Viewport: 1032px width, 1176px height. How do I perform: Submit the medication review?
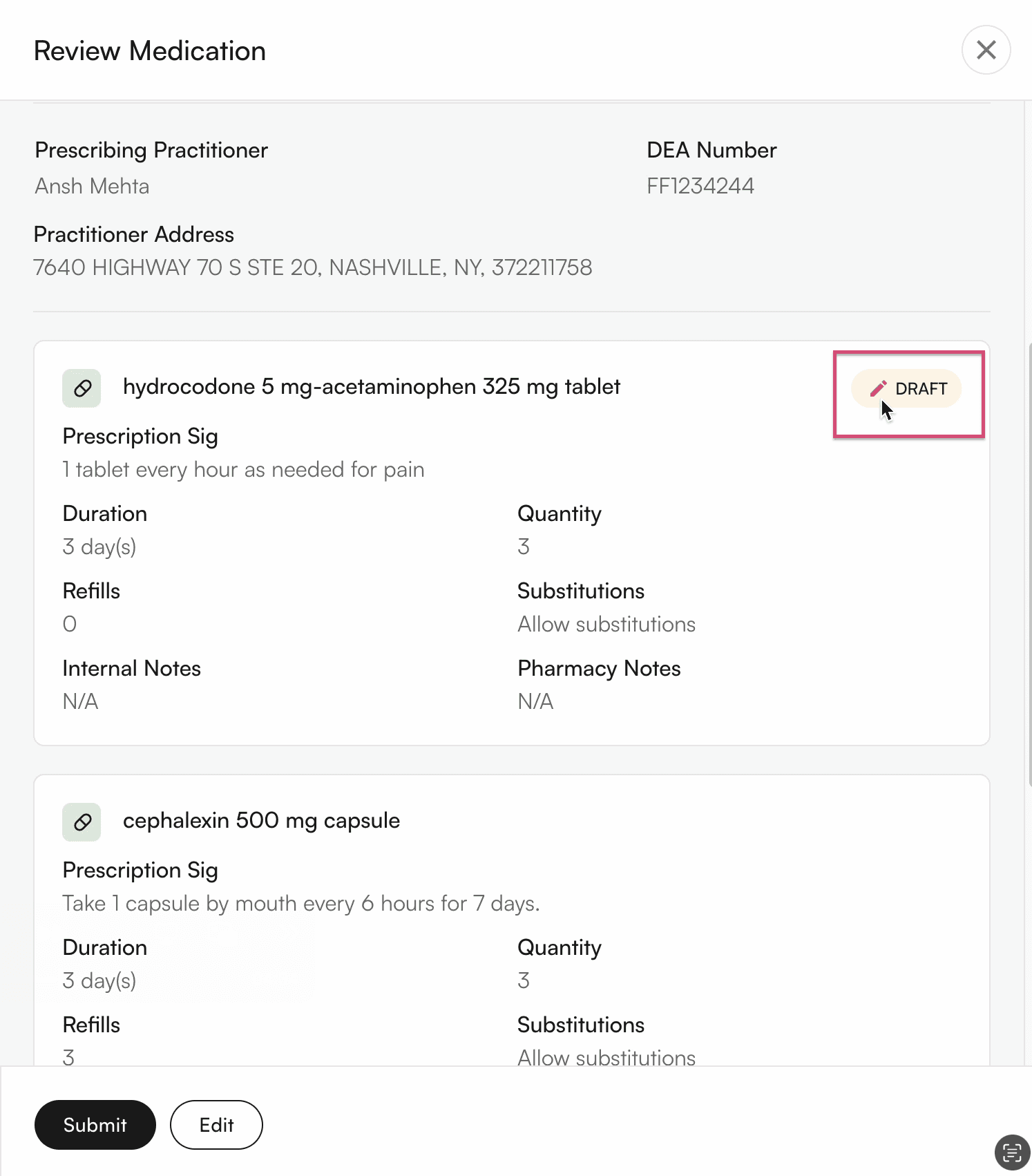(x=95, y=1125)
